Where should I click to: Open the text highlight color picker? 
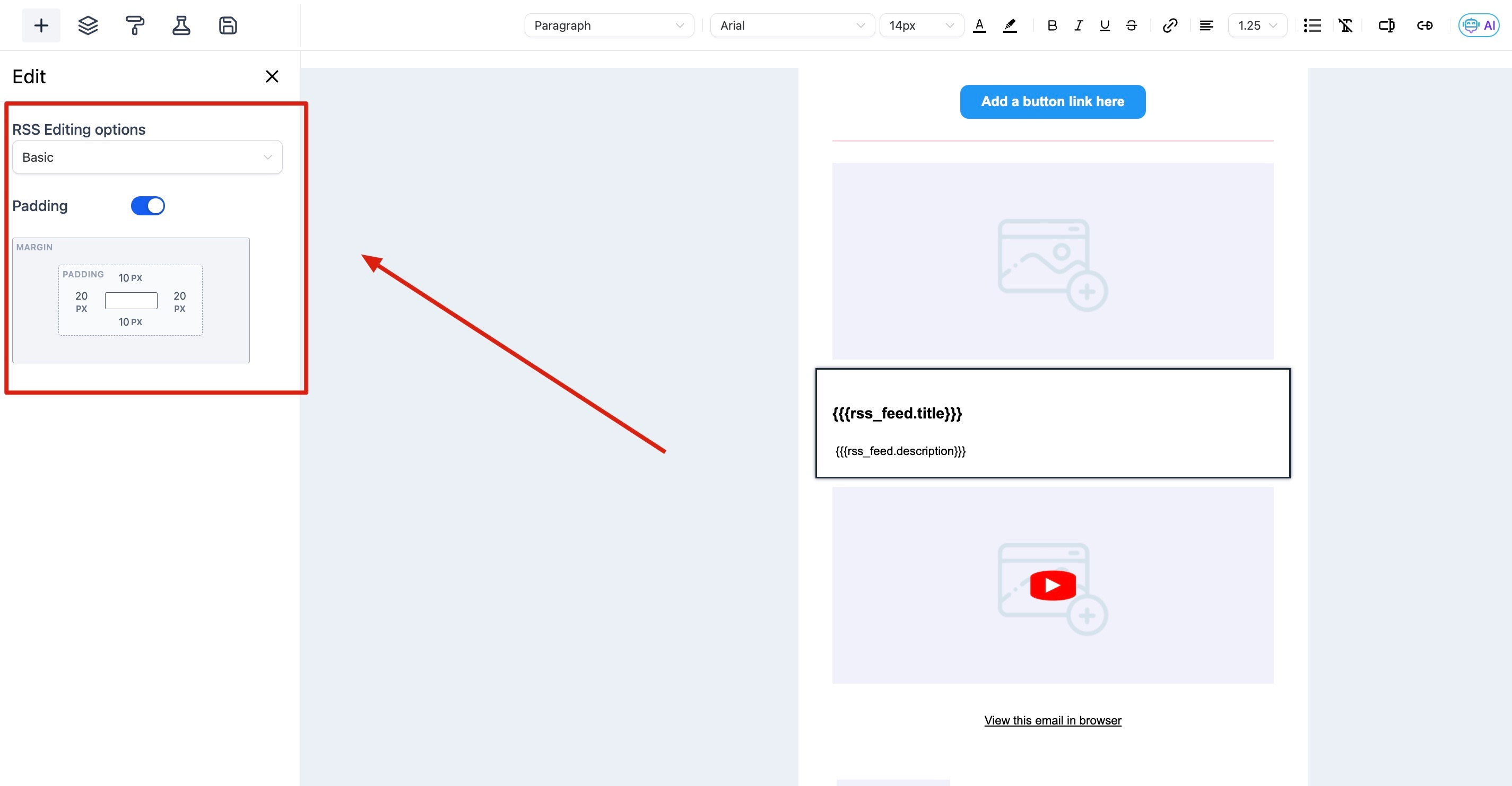pyautogui.click(x=1010, y=25)
